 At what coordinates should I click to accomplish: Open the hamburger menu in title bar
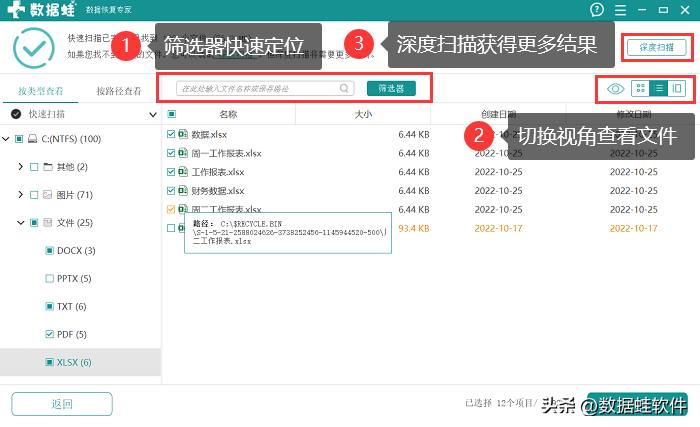click(620, 10)
